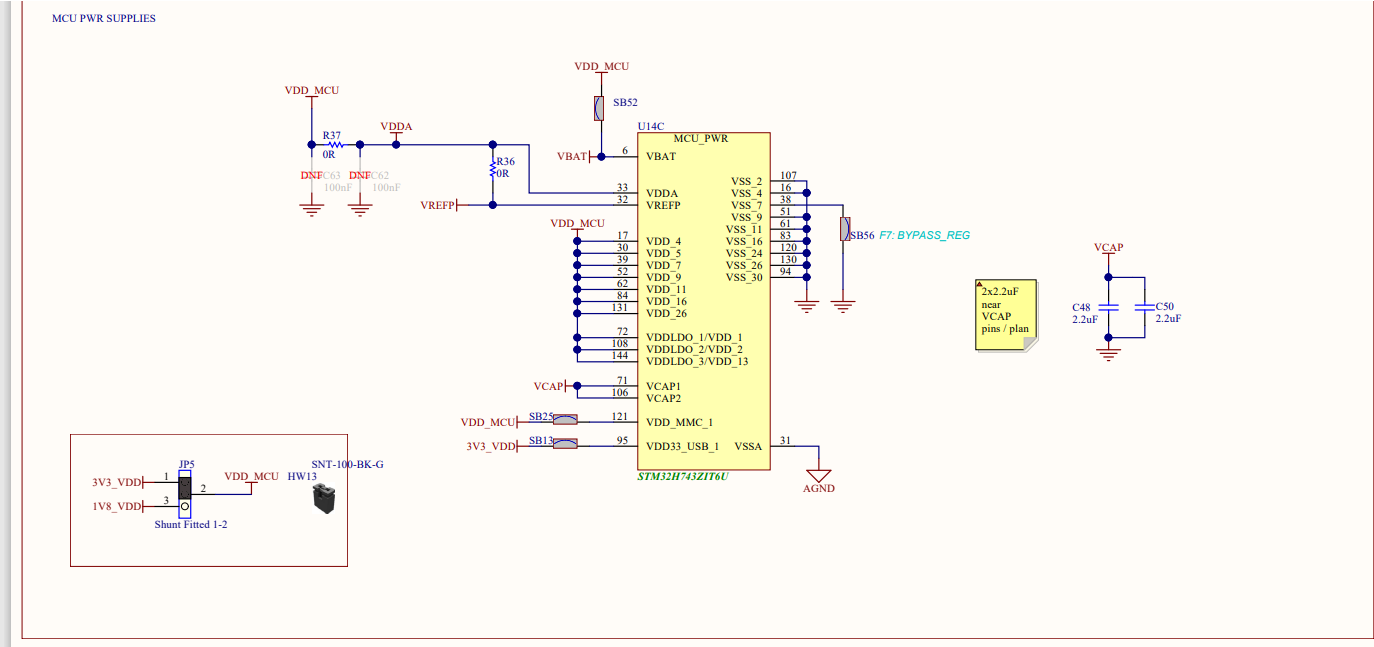Click the ground symbol below capacitor C63
This screenshot has width=1374, height=647.
[x=310, y=207]
